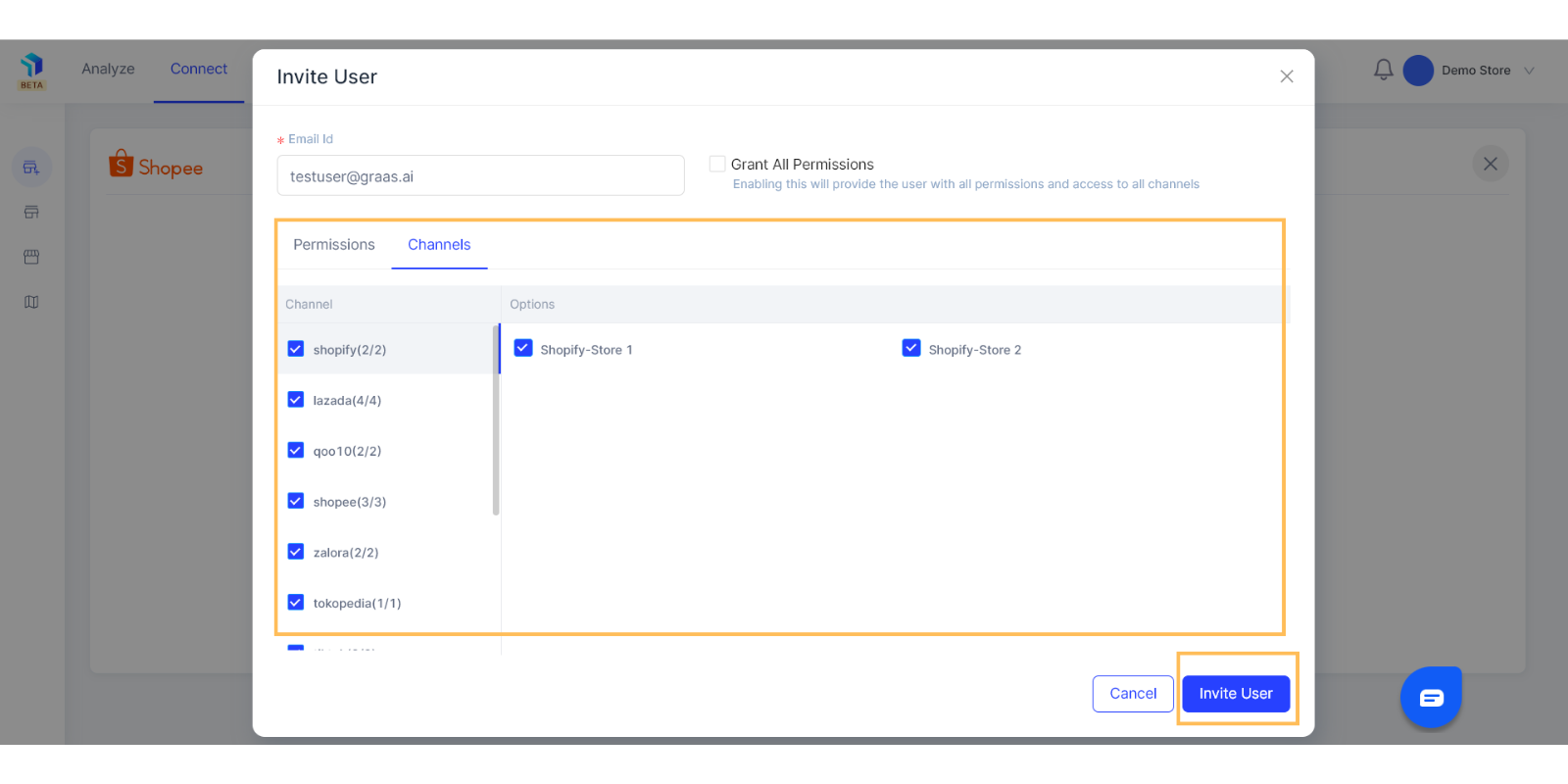Select the tokopedia(1/1) channel row
Viewport: 1568px width, 784px height.
pyautogui.click(x=357, y=603)
